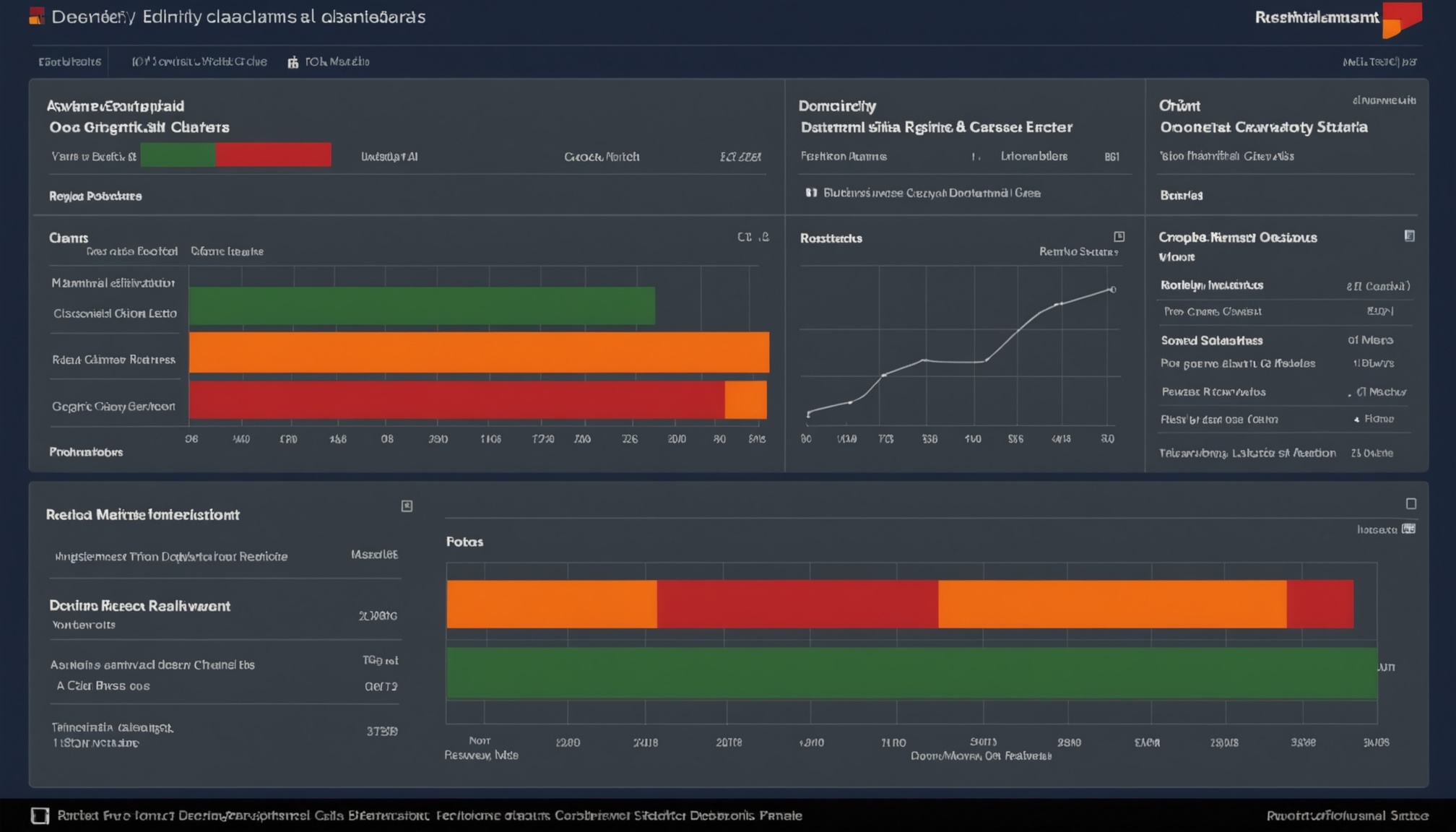Image resolution: width=1456 pixels, height=832 pixels.
Task: Click the gift-box icon in the top navigation
Action: click(292, 62)
